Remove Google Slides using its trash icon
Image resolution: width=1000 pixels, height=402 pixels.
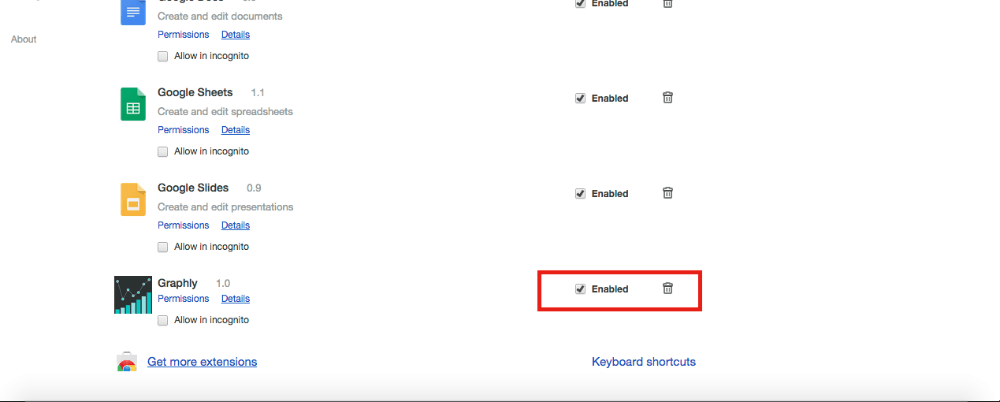667,193
